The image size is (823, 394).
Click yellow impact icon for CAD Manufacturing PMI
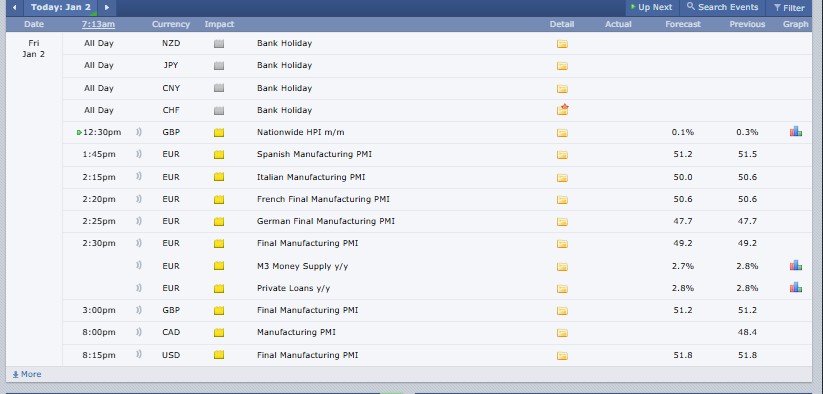click(219, 333)
